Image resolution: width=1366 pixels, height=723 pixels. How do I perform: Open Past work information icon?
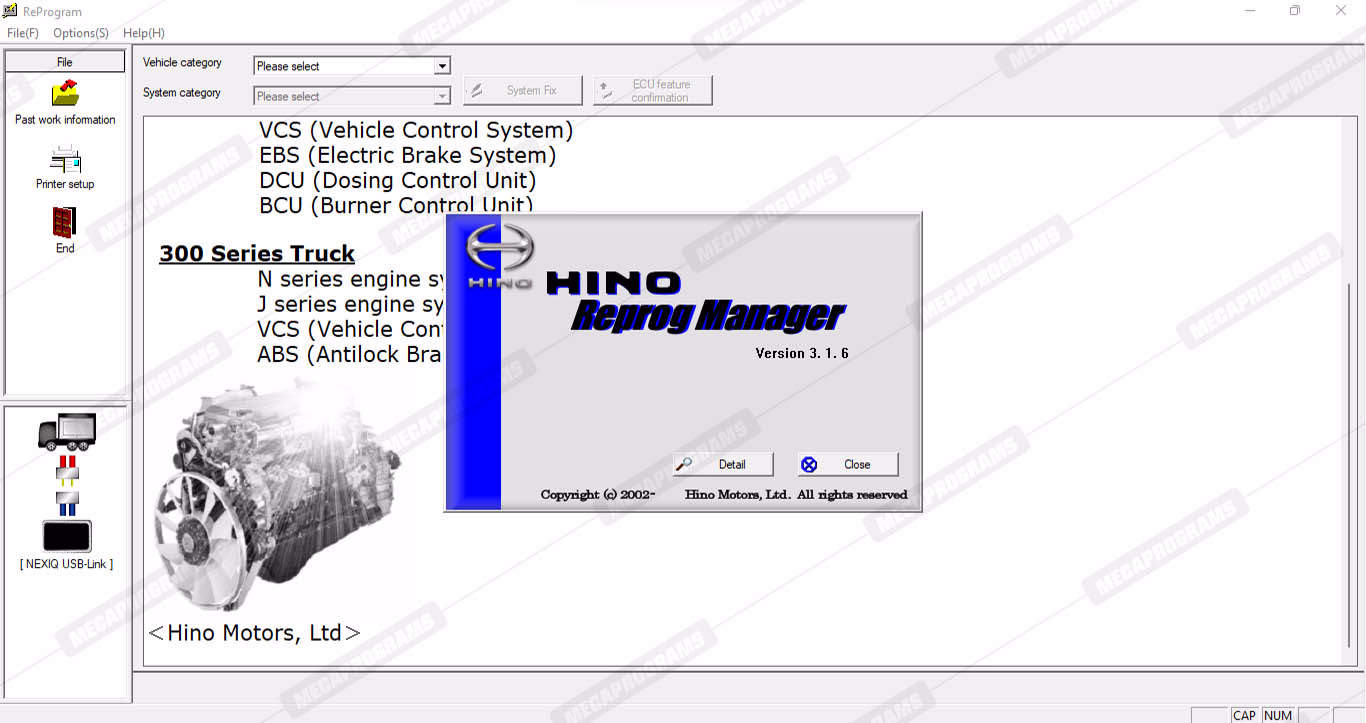pyautogui.click(x=65, y=93)
